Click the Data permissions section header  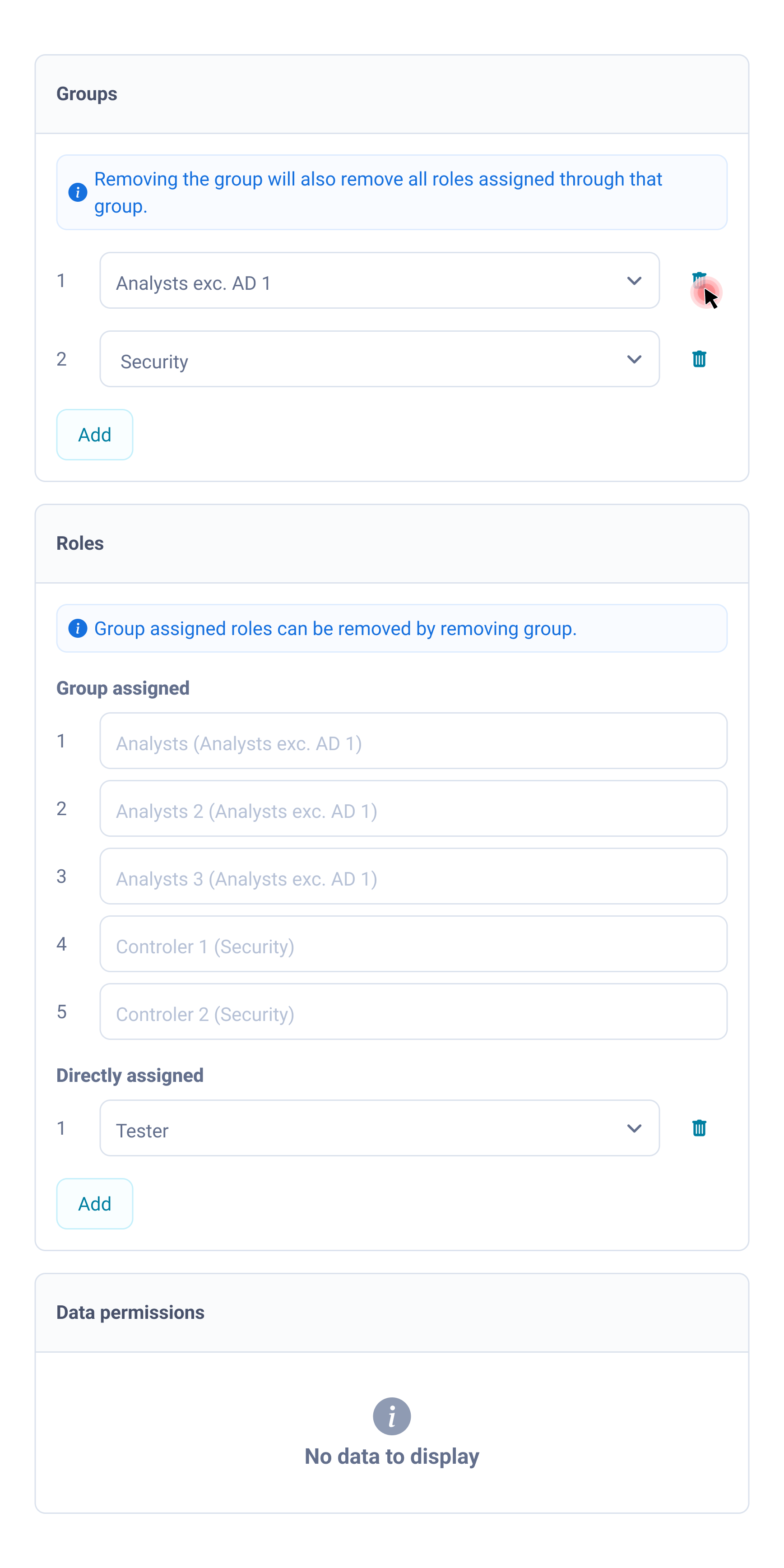point(130,1313)
